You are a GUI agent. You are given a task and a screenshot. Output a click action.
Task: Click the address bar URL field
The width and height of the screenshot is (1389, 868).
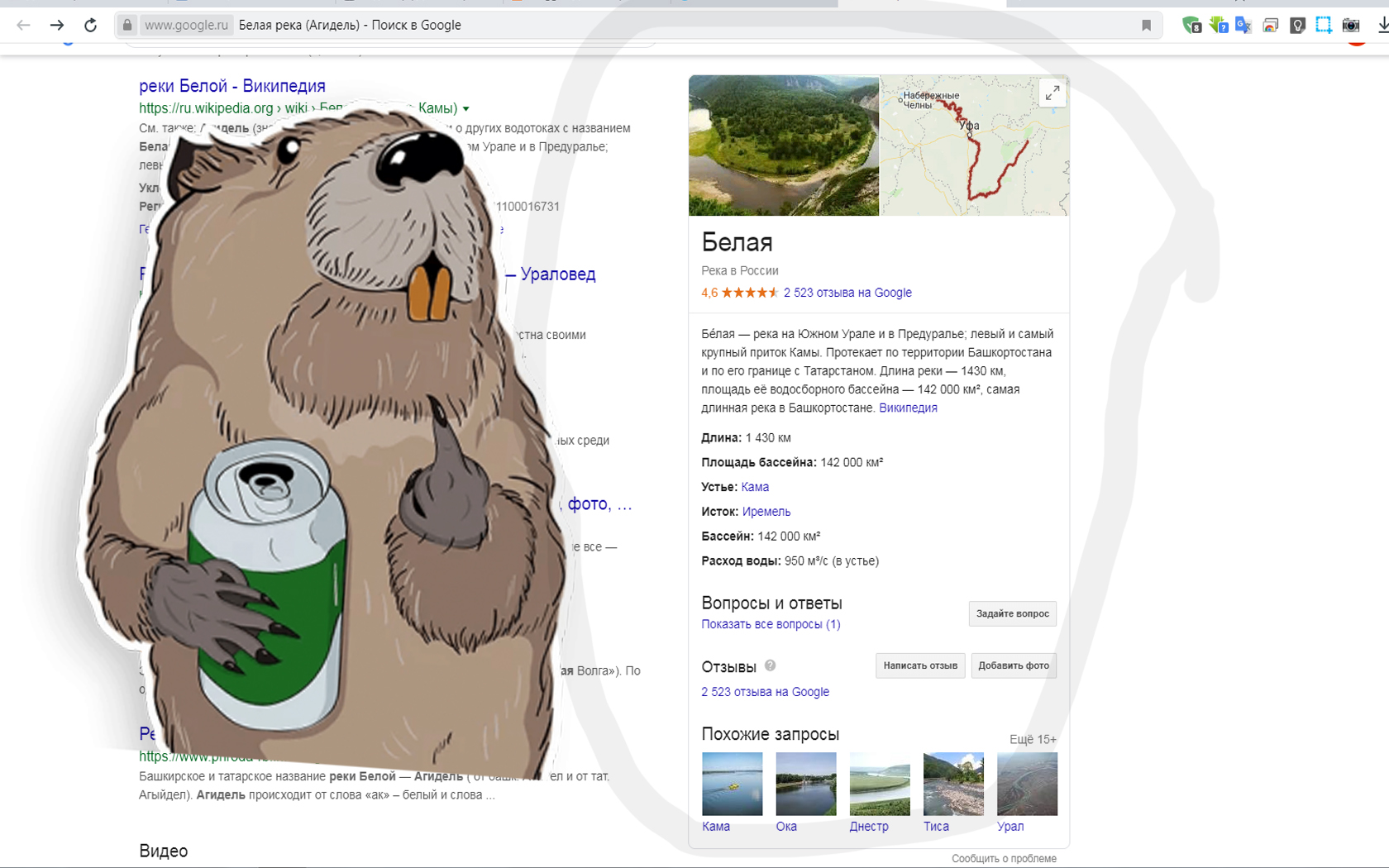[x=637, y=25]
